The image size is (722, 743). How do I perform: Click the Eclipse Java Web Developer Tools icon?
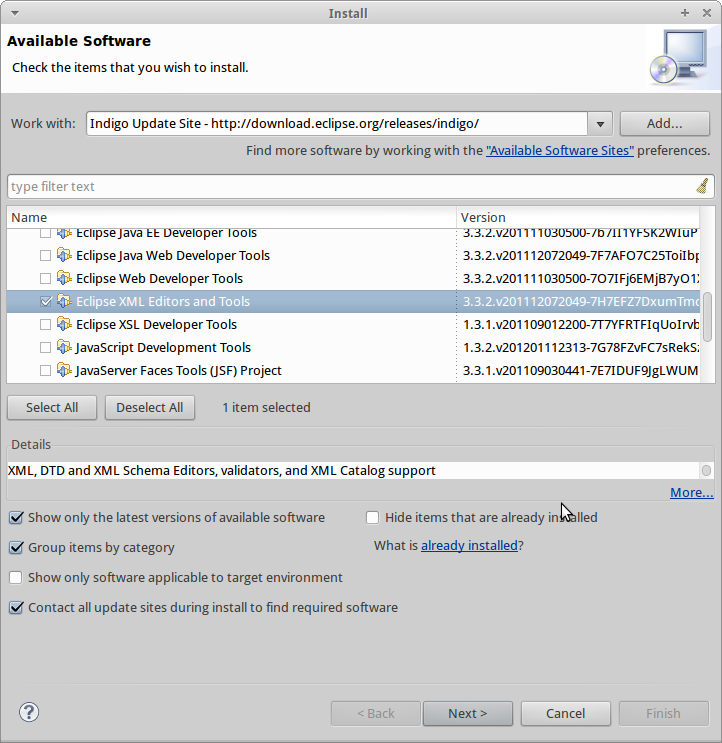(64, 255)
